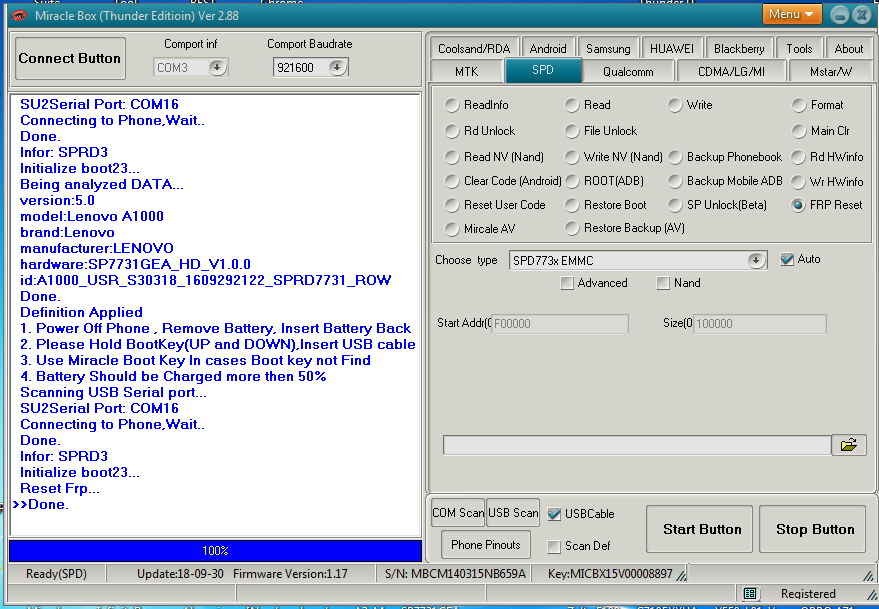Enable the Scan Def checkbox
This screenshot has width=879, height=609.
[554, 546]
